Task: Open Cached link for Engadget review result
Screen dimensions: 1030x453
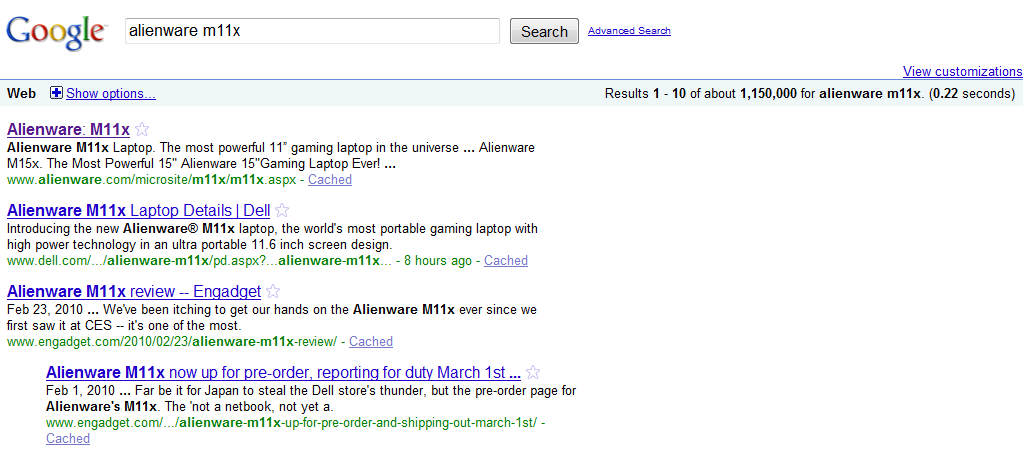Action: tap(371, 342)
